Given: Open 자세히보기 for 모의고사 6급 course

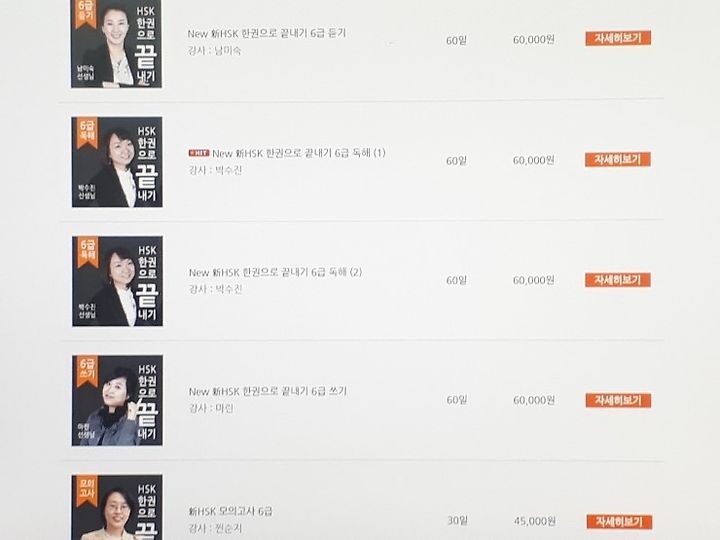Looking at the screenshot, I should tap(619, 521).
